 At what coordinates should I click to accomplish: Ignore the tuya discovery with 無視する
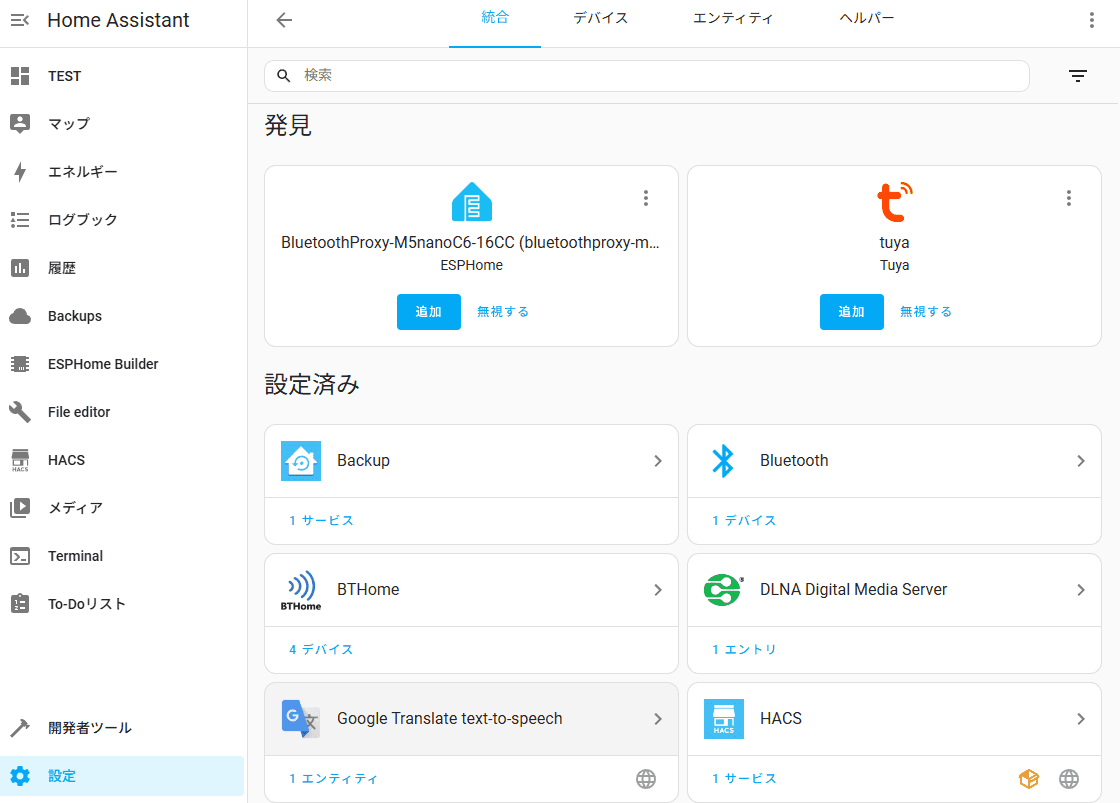[x=926, y=311]
